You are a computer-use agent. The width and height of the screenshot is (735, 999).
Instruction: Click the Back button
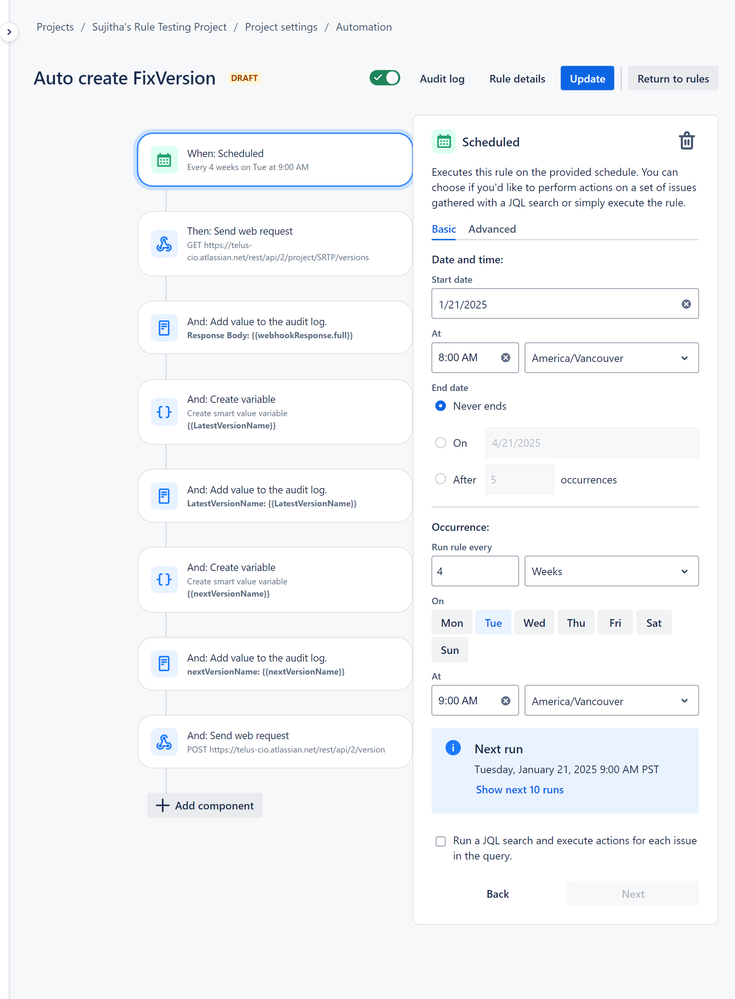coord(497,894)
